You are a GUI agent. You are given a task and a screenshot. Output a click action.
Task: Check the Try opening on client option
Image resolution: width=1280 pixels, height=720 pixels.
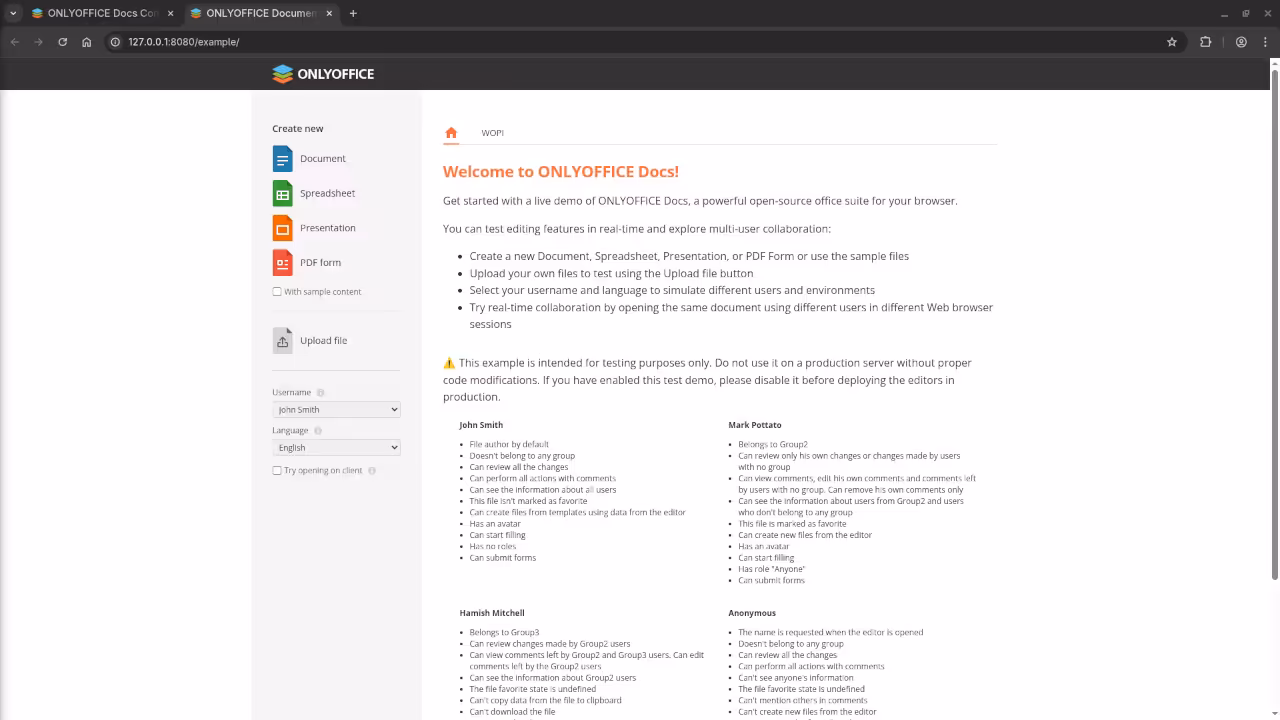pos(276,470)
